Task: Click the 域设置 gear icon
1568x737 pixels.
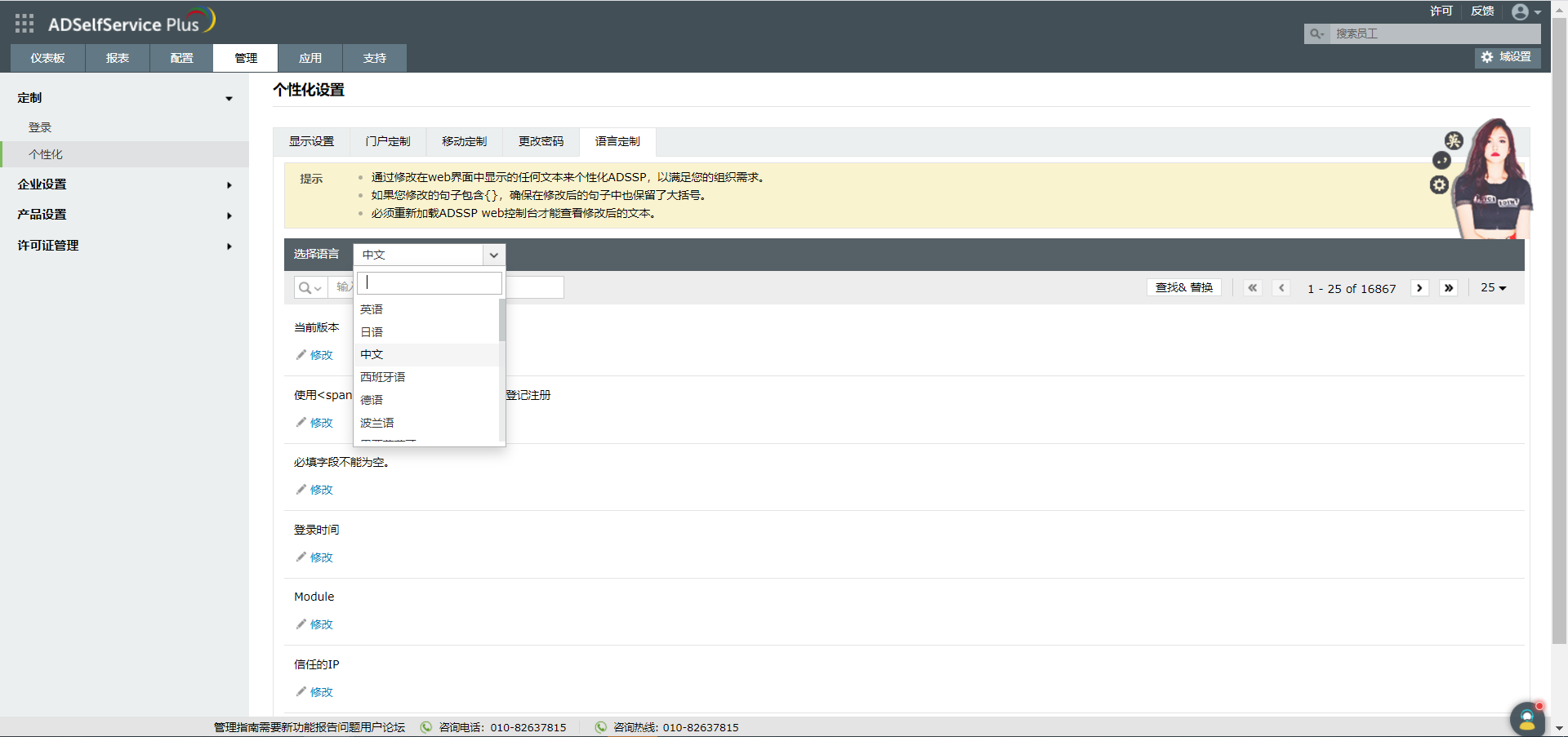Action: pyautogui.click(x=1486, y=57)
